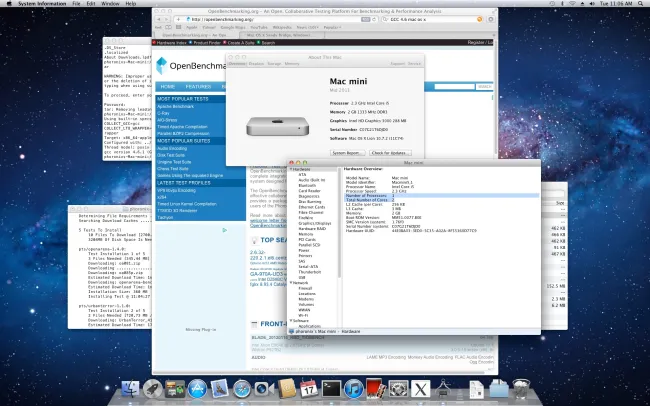
Task: Collapse the Software category in System Information
Action: pos(291,321)
